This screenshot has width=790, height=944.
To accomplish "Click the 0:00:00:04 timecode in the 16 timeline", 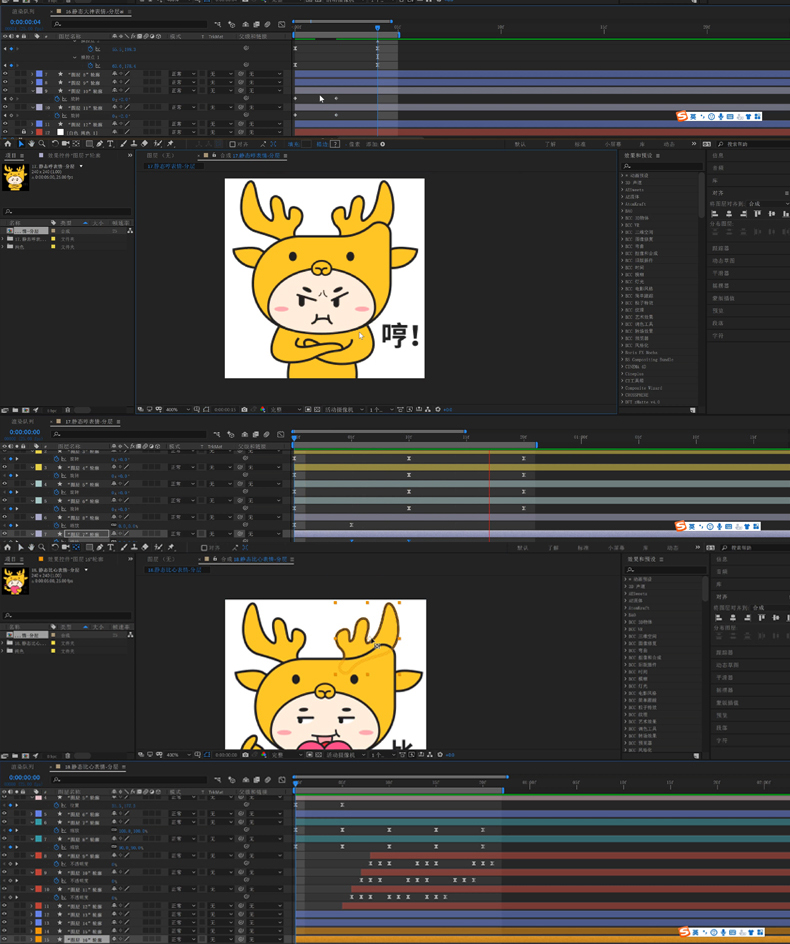I will pos(25,22).
